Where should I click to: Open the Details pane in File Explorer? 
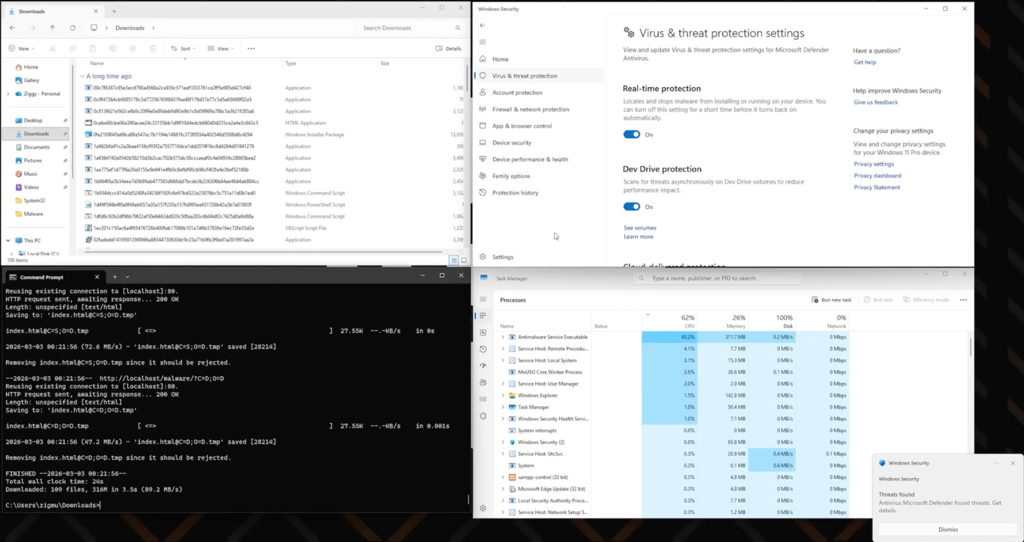(x=448, y=48)
